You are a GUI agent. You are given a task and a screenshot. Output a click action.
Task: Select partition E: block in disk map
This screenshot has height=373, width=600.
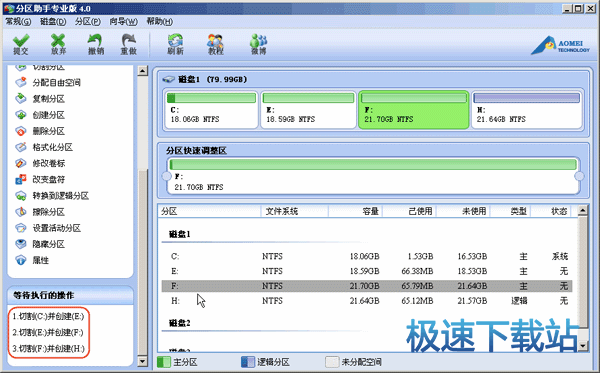[308, 109]
